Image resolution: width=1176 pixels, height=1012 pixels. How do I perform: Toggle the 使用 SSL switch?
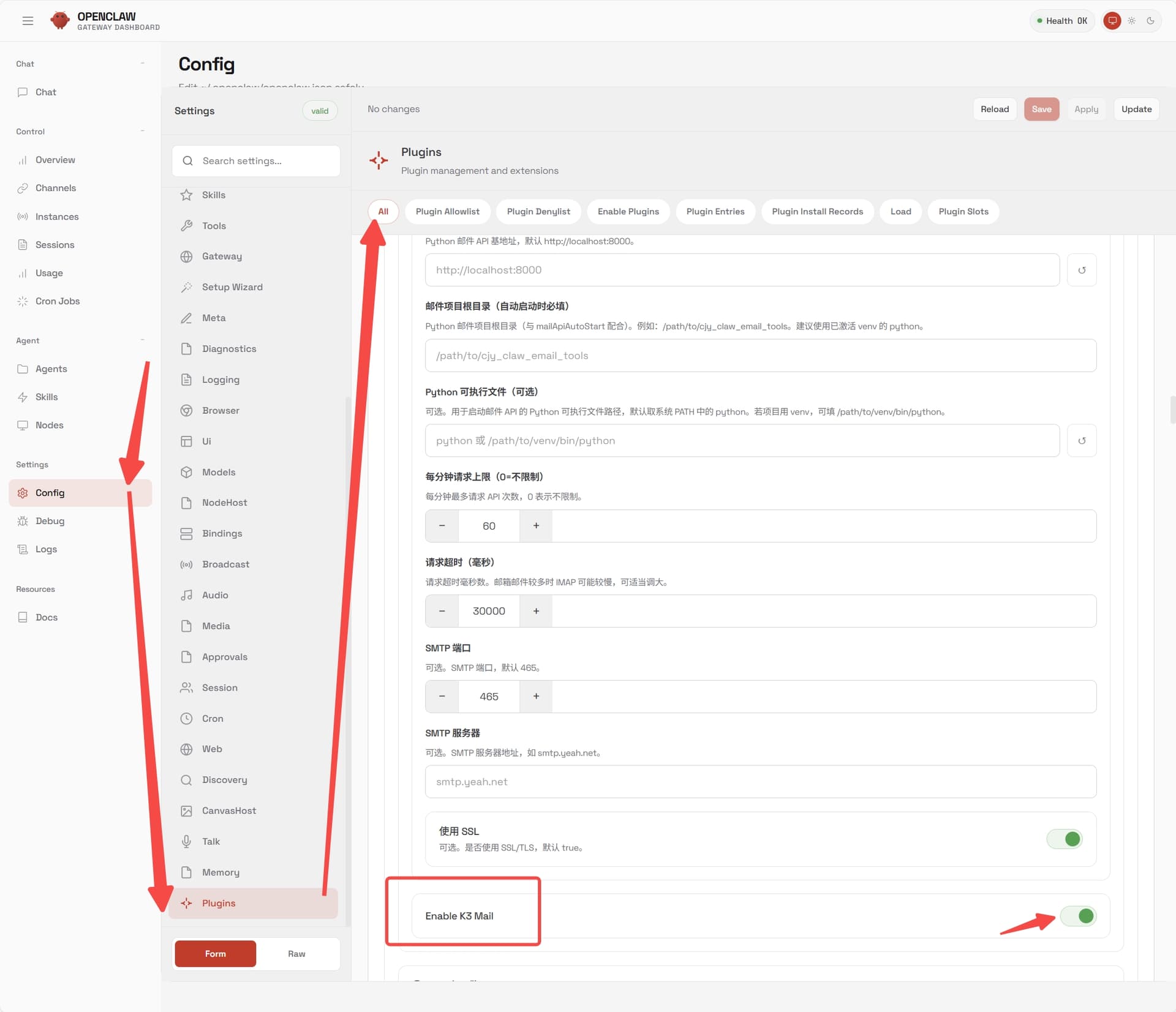(x=1065, y=839)
